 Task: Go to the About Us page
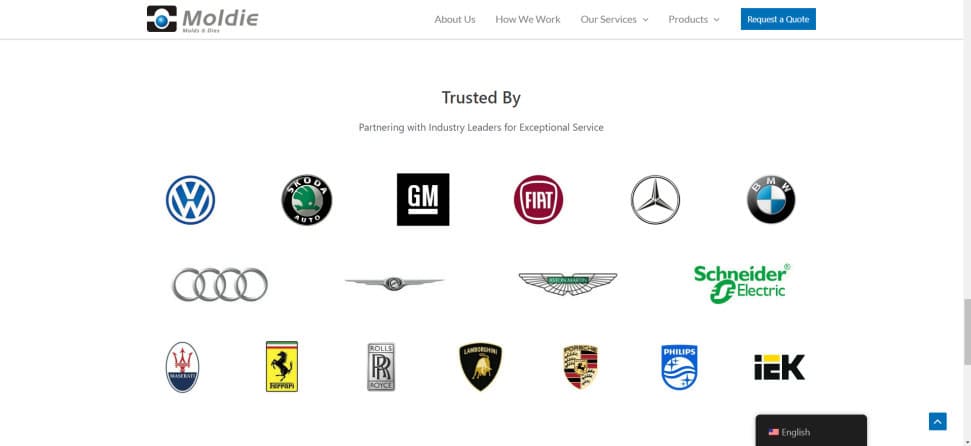coord(455,19)
